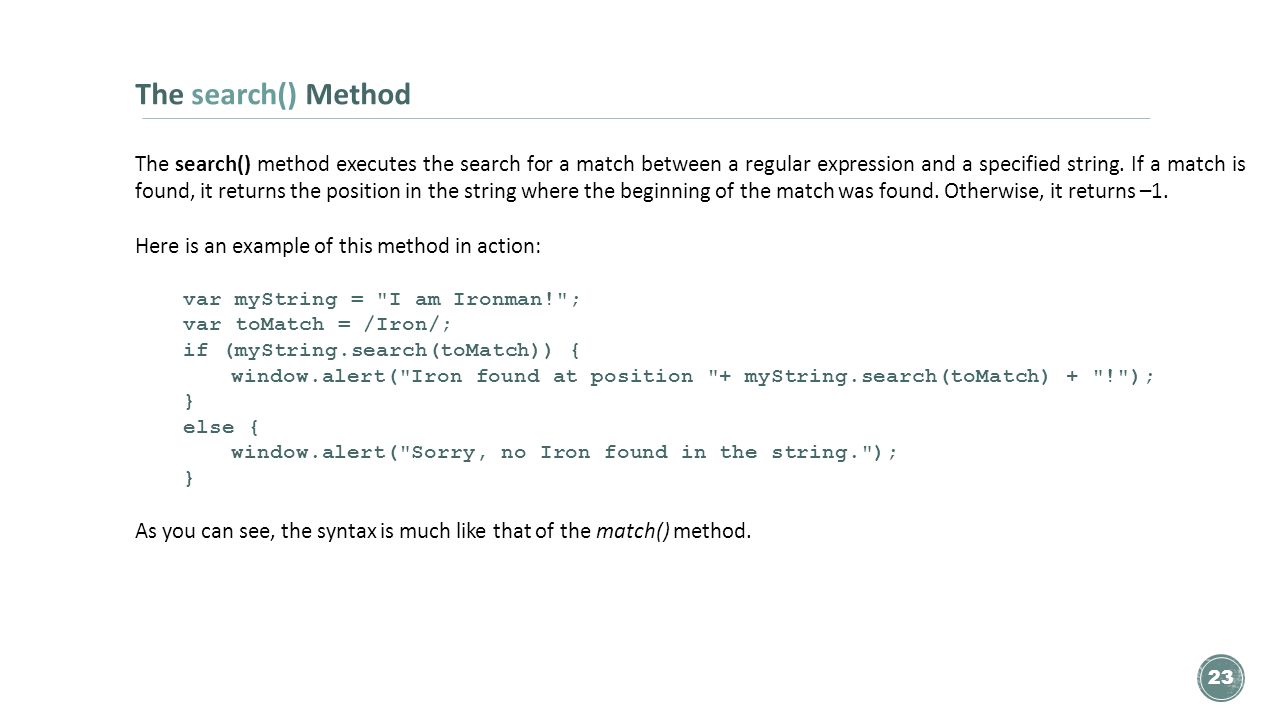Click the 'Sorry, no Iron found' alert line
The image size is (1280, 720).
point(565,452)
